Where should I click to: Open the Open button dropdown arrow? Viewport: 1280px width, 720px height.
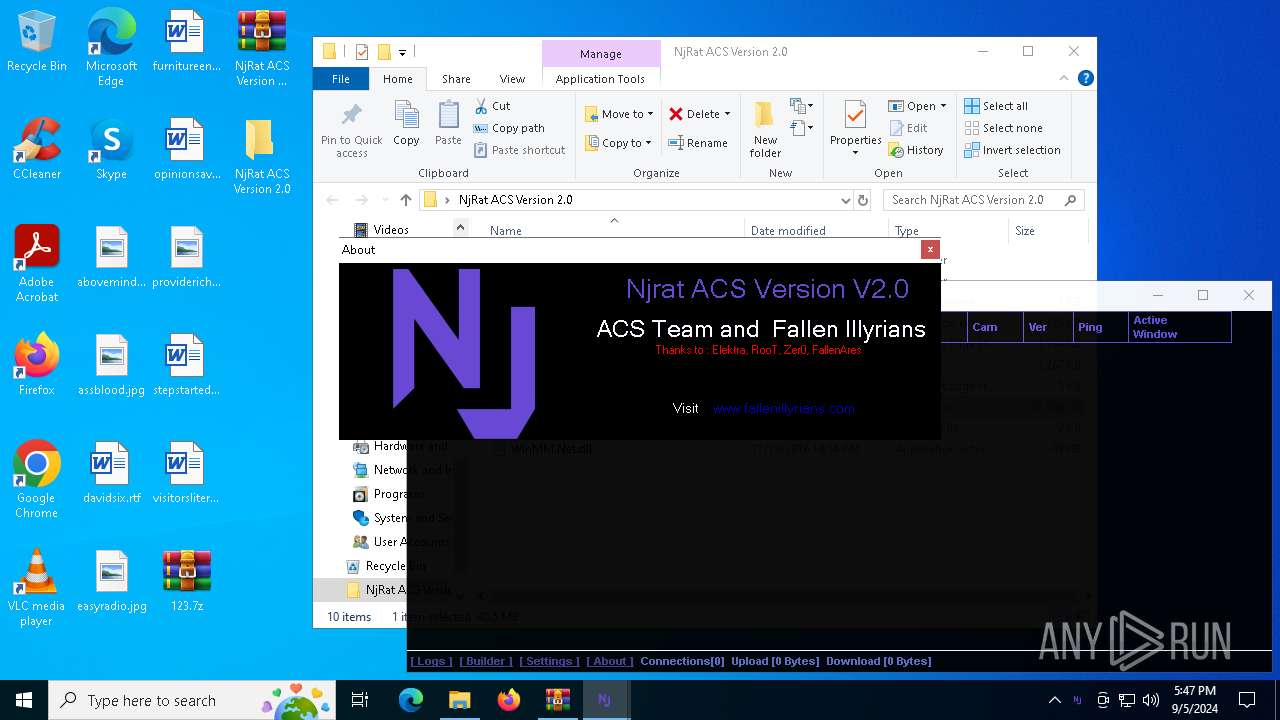tap(943, 106)
